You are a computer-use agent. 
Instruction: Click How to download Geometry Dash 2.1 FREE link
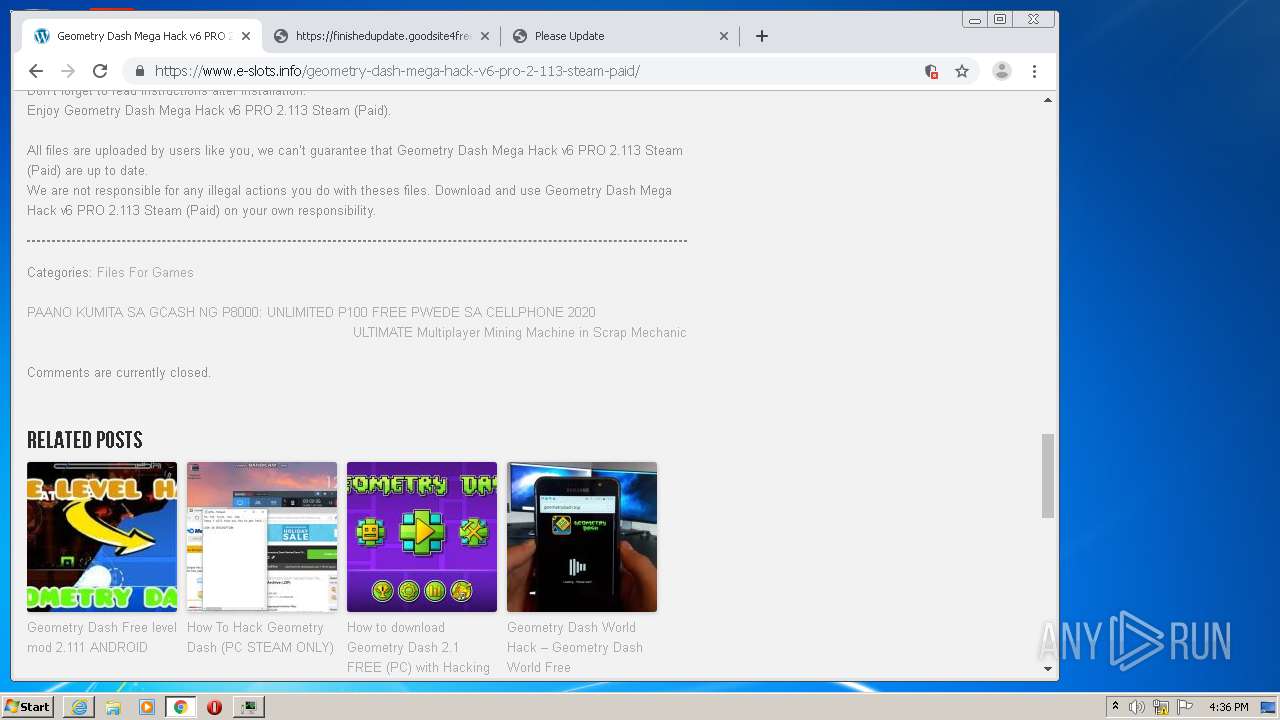click(418, 647)
